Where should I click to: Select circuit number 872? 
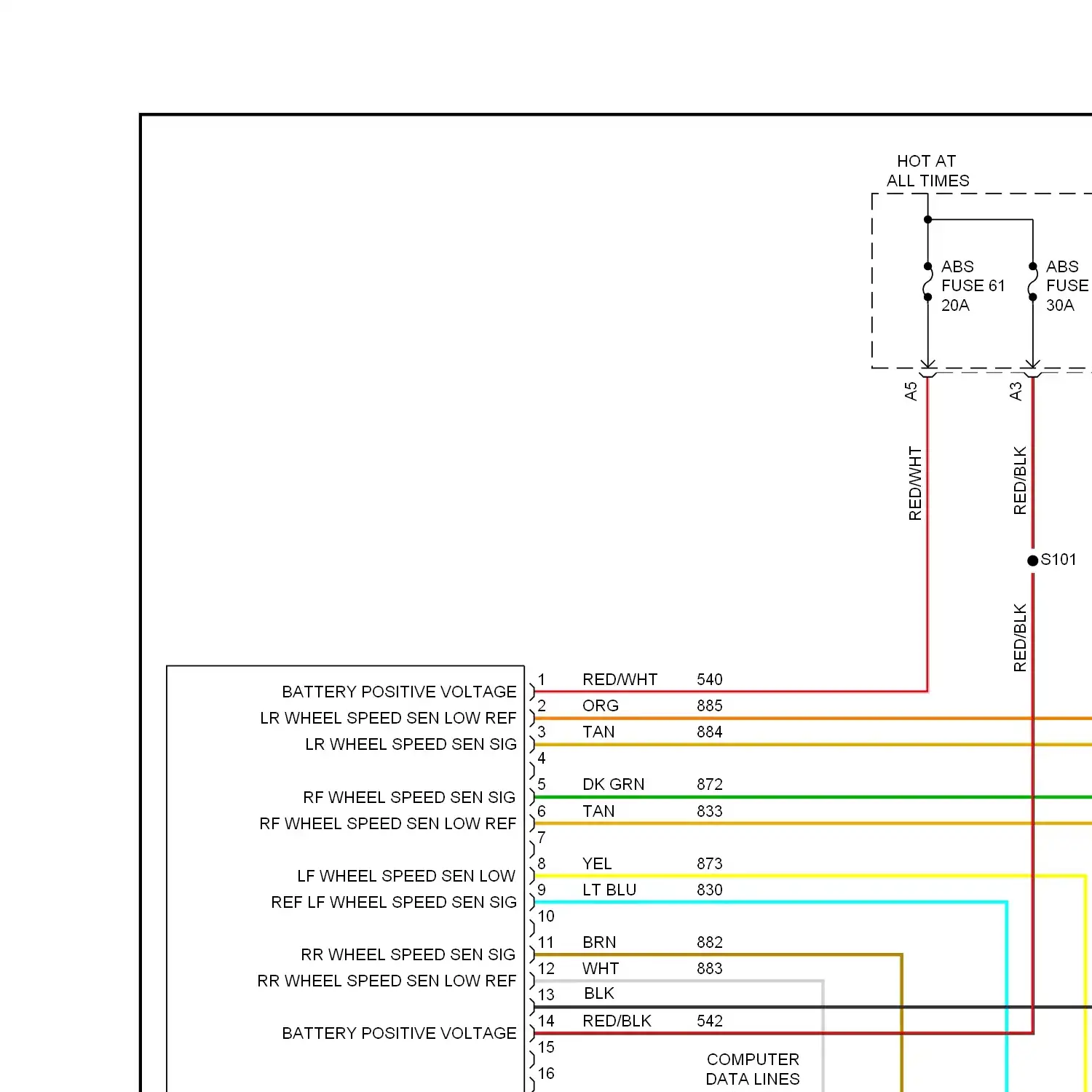710,784
